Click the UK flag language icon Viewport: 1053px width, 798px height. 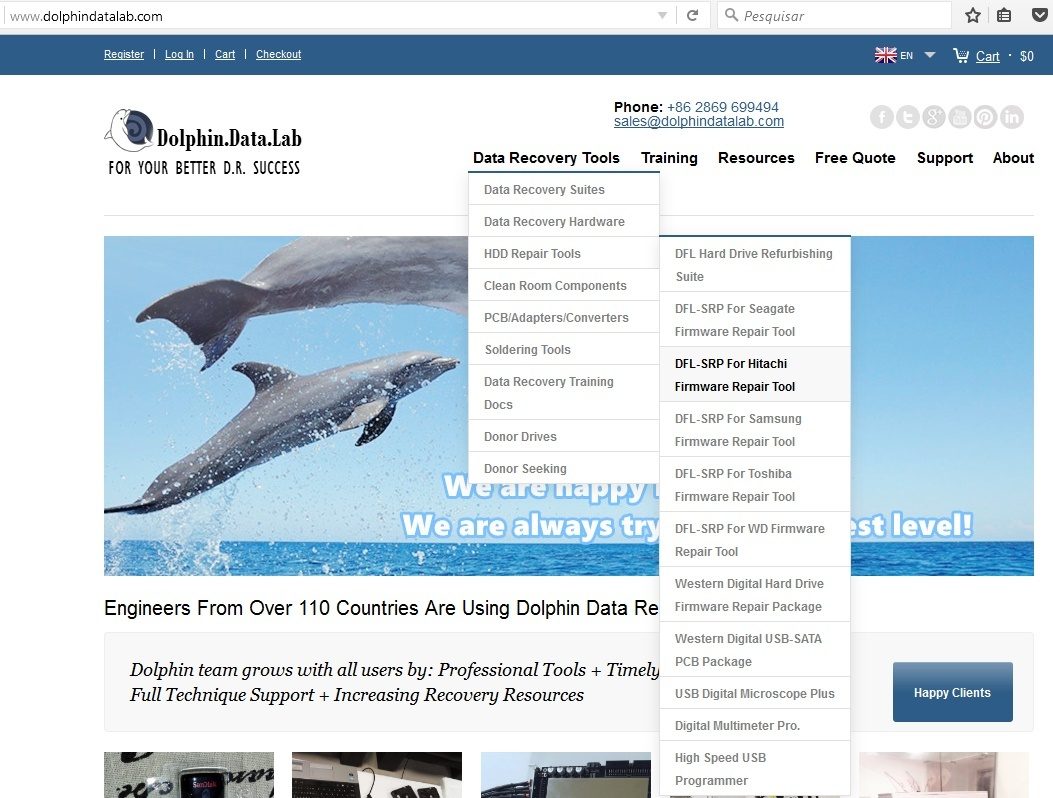(886, 55)
